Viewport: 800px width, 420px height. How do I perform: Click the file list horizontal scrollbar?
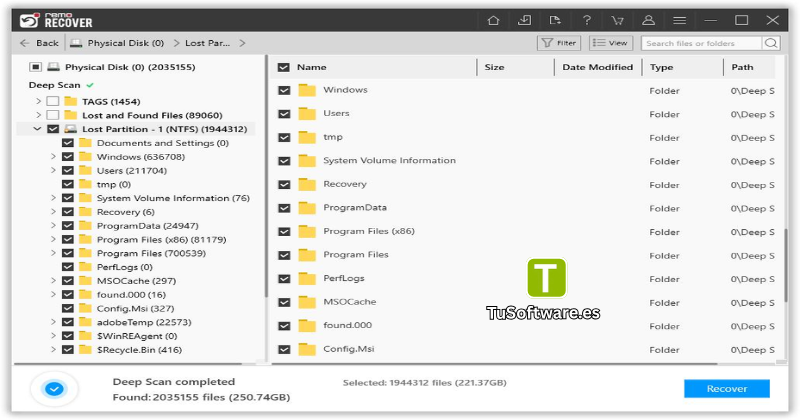pos(495,363)
